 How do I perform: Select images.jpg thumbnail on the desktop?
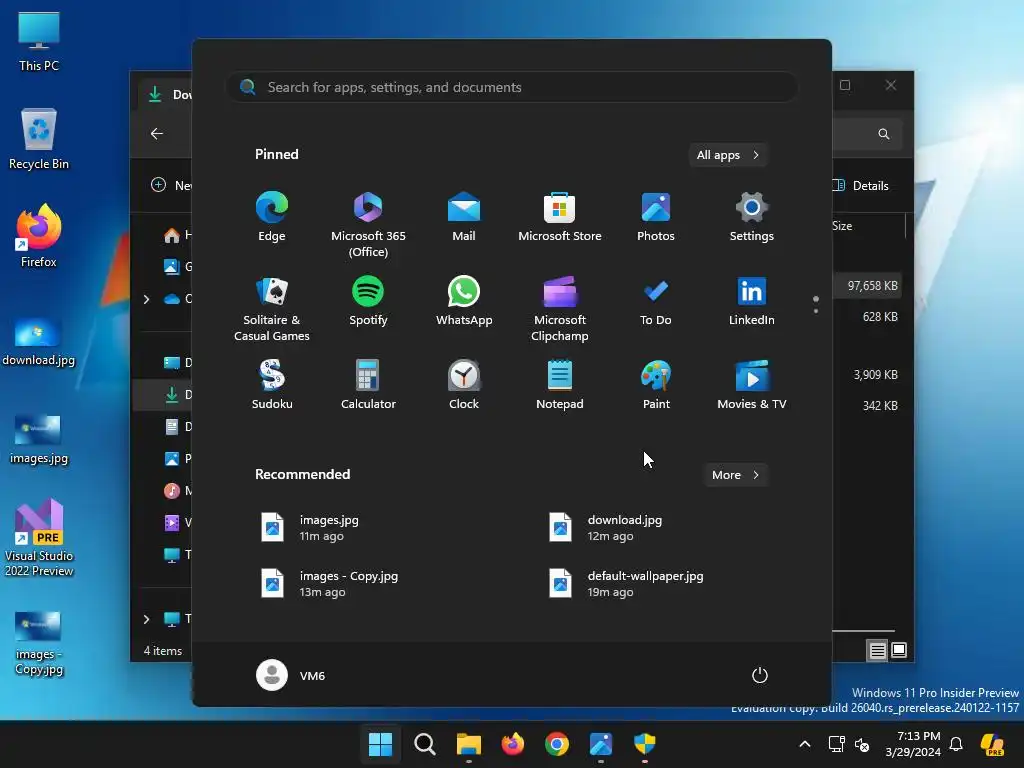[39, 439]
